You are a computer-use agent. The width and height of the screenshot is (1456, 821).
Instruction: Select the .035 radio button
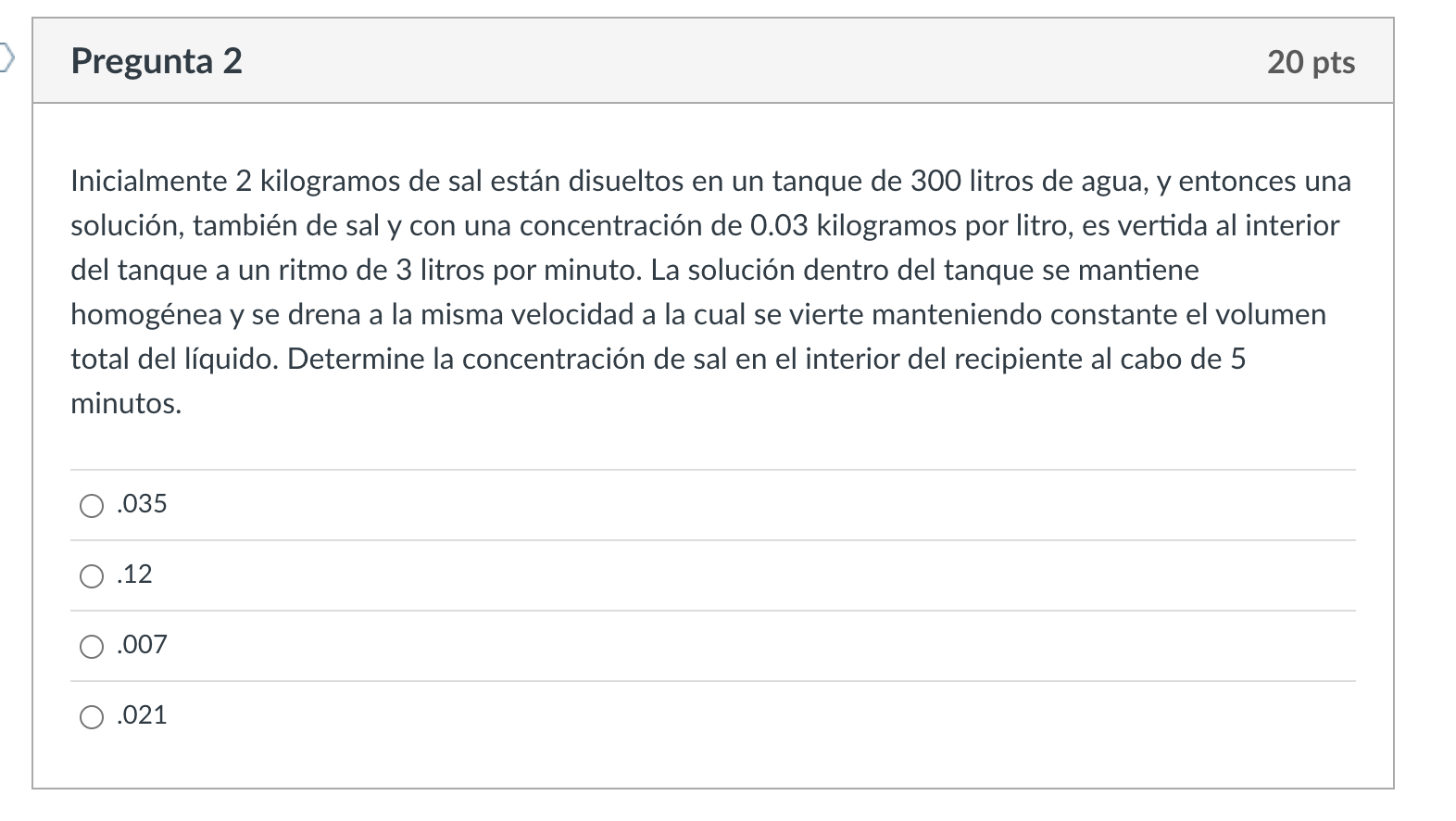pyautogui.click(x=92, y=505)
